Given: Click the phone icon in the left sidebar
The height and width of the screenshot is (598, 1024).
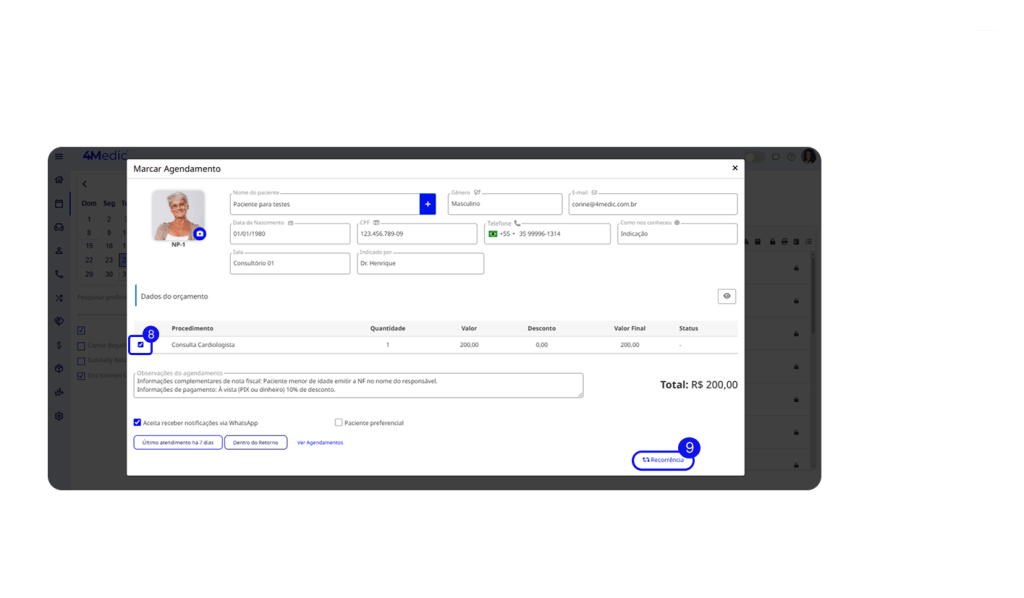Looking at the screenshot, I should coord(59,274).
